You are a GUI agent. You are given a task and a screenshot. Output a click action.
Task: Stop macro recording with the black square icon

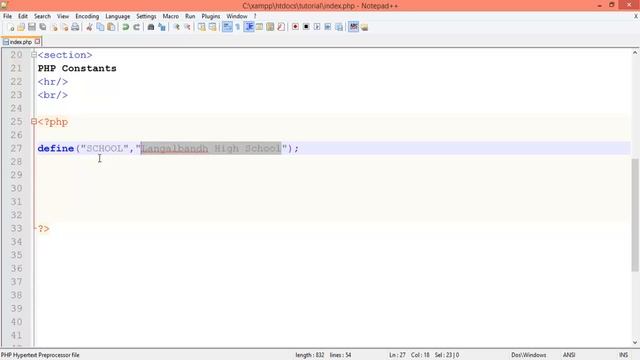pos(306,27)
